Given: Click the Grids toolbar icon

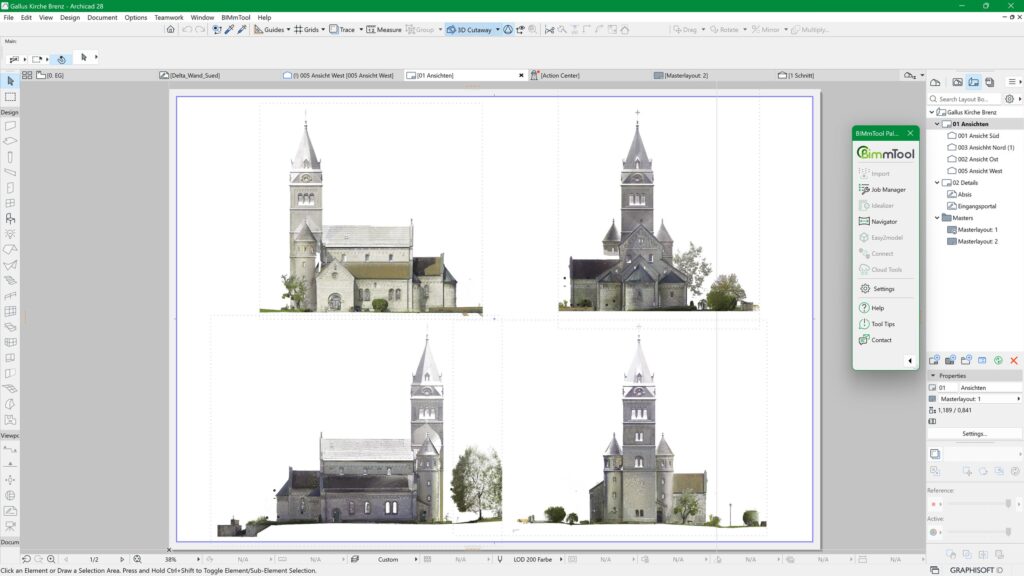Looking at the screenshot, I should [x=303, y=29].
